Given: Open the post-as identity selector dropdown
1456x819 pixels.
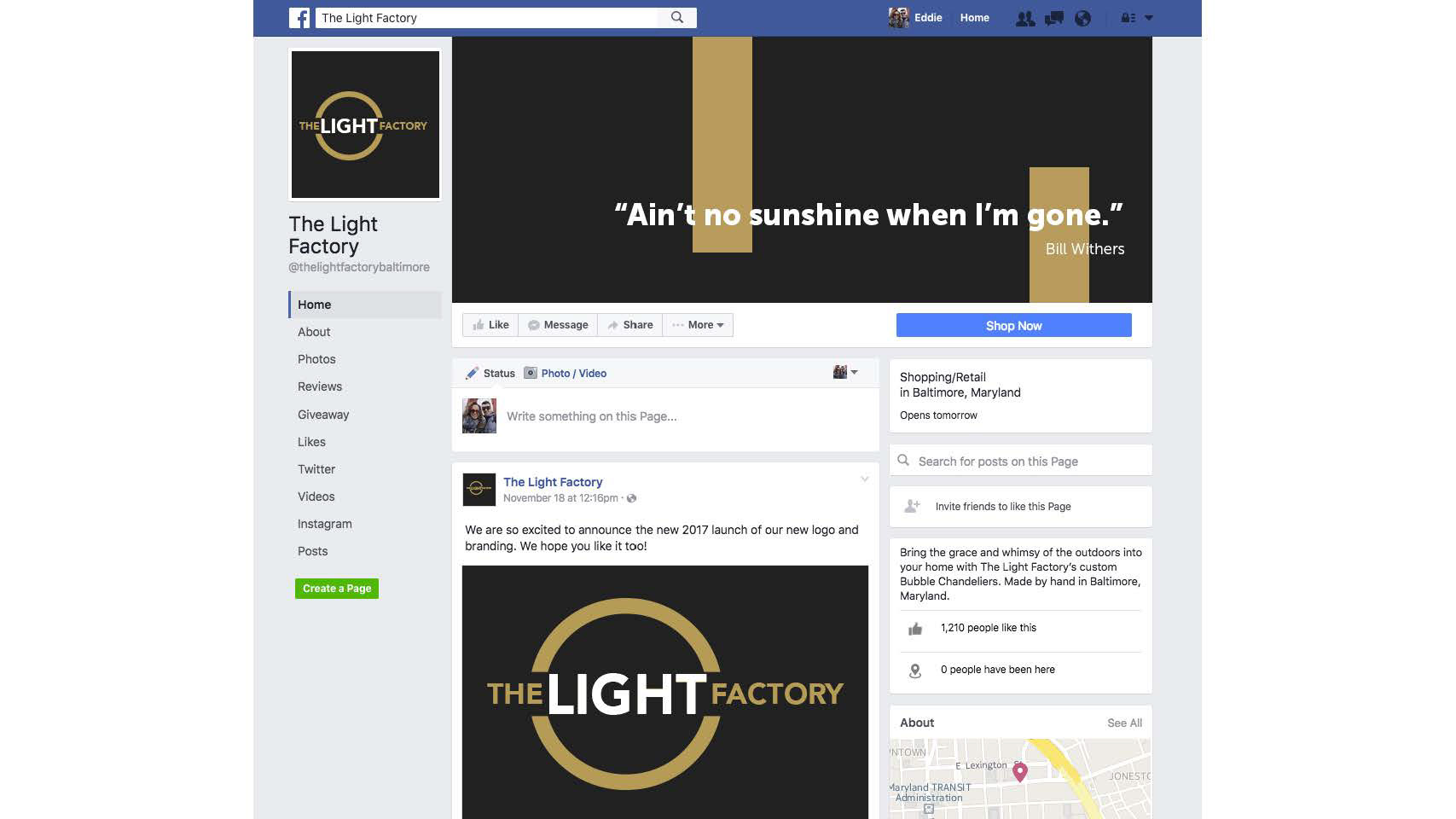Looking at the screenshot, I should tap(845, 372).
